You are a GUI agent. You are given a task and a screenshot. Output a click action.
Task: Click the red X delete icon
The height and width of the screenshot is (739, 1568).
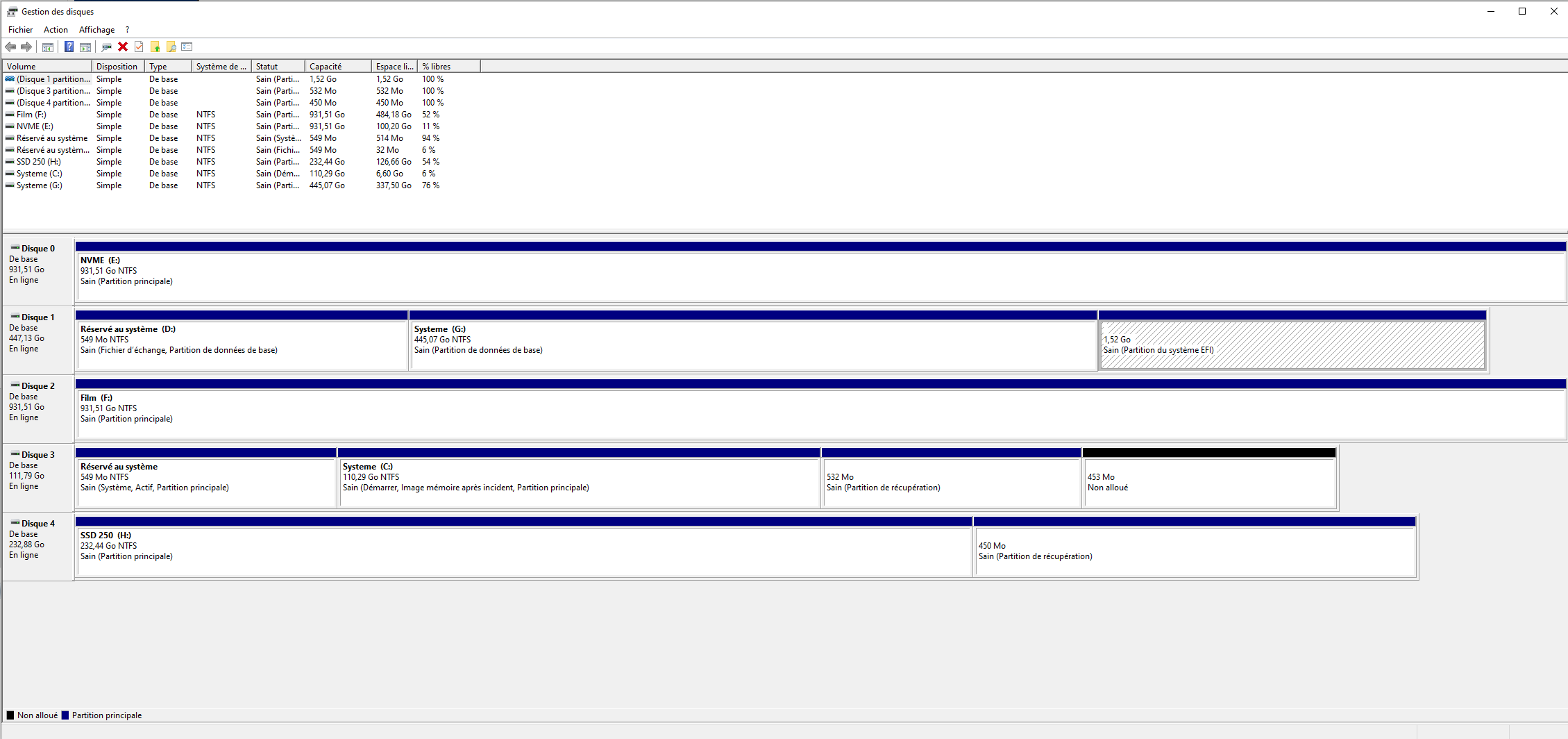point(123,47)
